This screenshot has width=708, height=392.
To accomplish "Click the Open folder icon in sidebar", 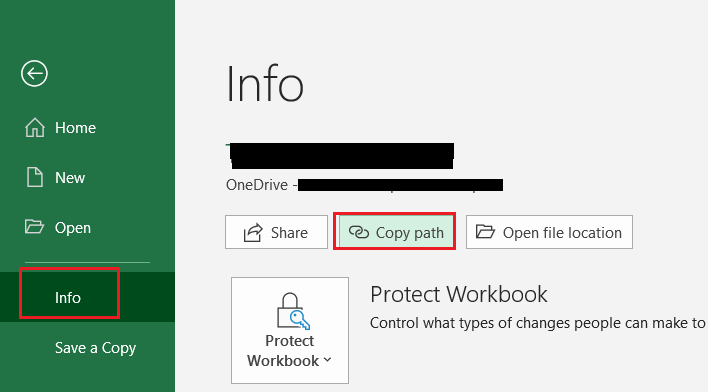I will pyautogui.click(x=34, y=226).
